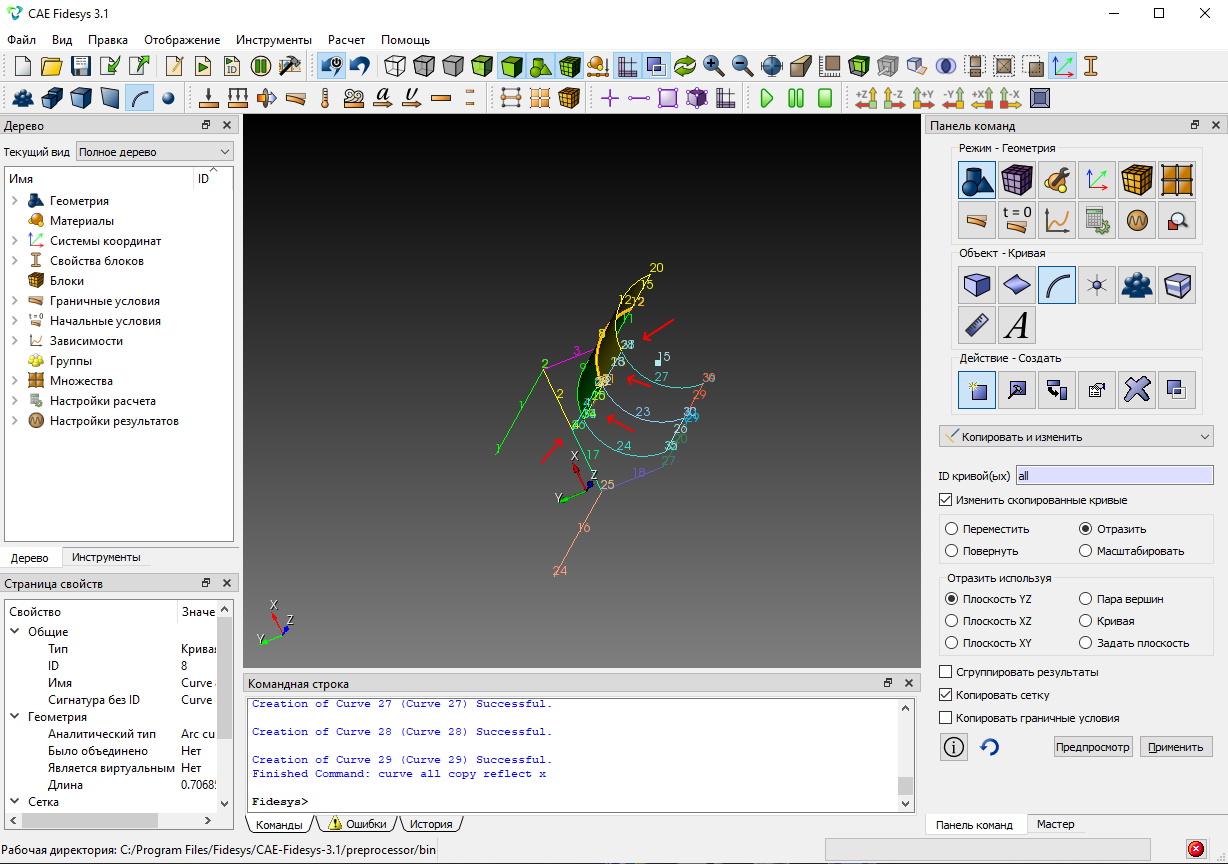Expand 'Настройки расчета' tree node
Screen dimensions: 1228x864
tap(15, 401)
